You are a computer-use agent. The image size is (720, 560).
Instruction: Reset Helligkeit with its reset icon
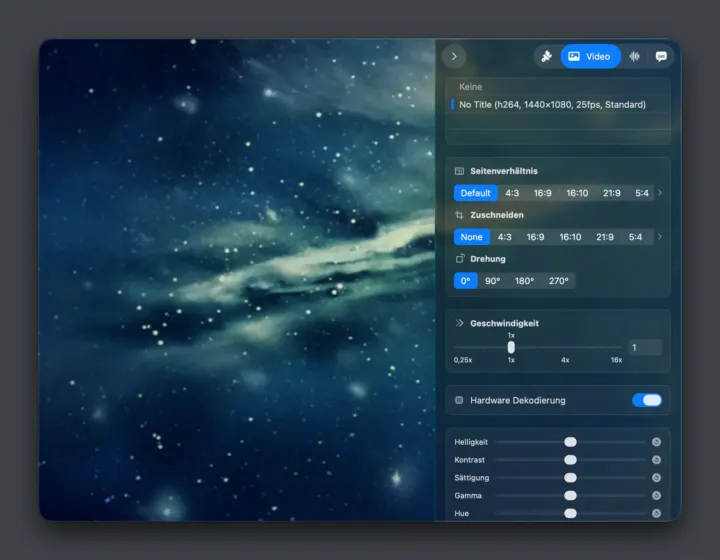pyautogui.click(x=656, y=442)
